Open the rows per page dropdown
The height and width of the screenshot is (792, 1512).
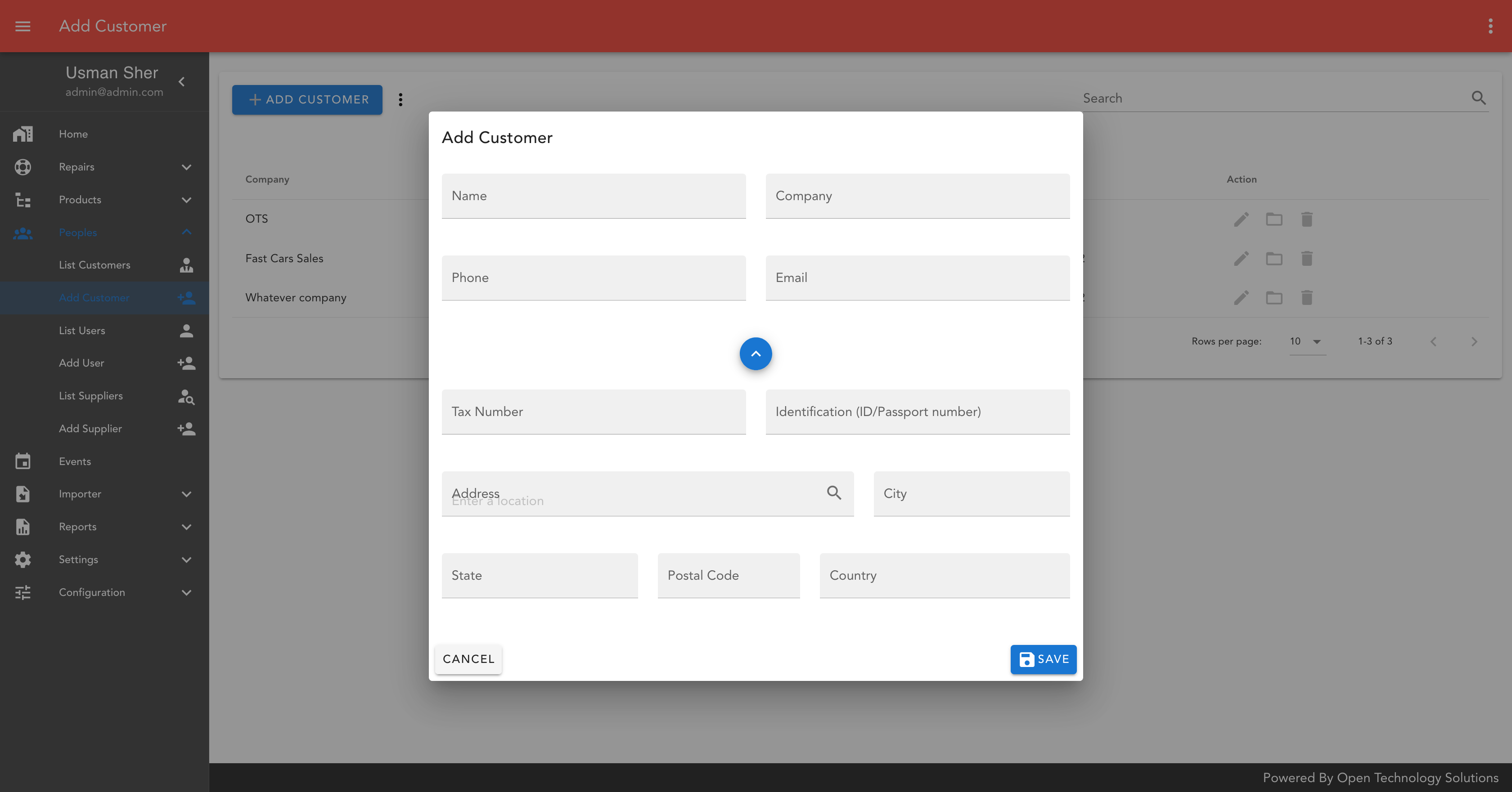[1306, 341]
